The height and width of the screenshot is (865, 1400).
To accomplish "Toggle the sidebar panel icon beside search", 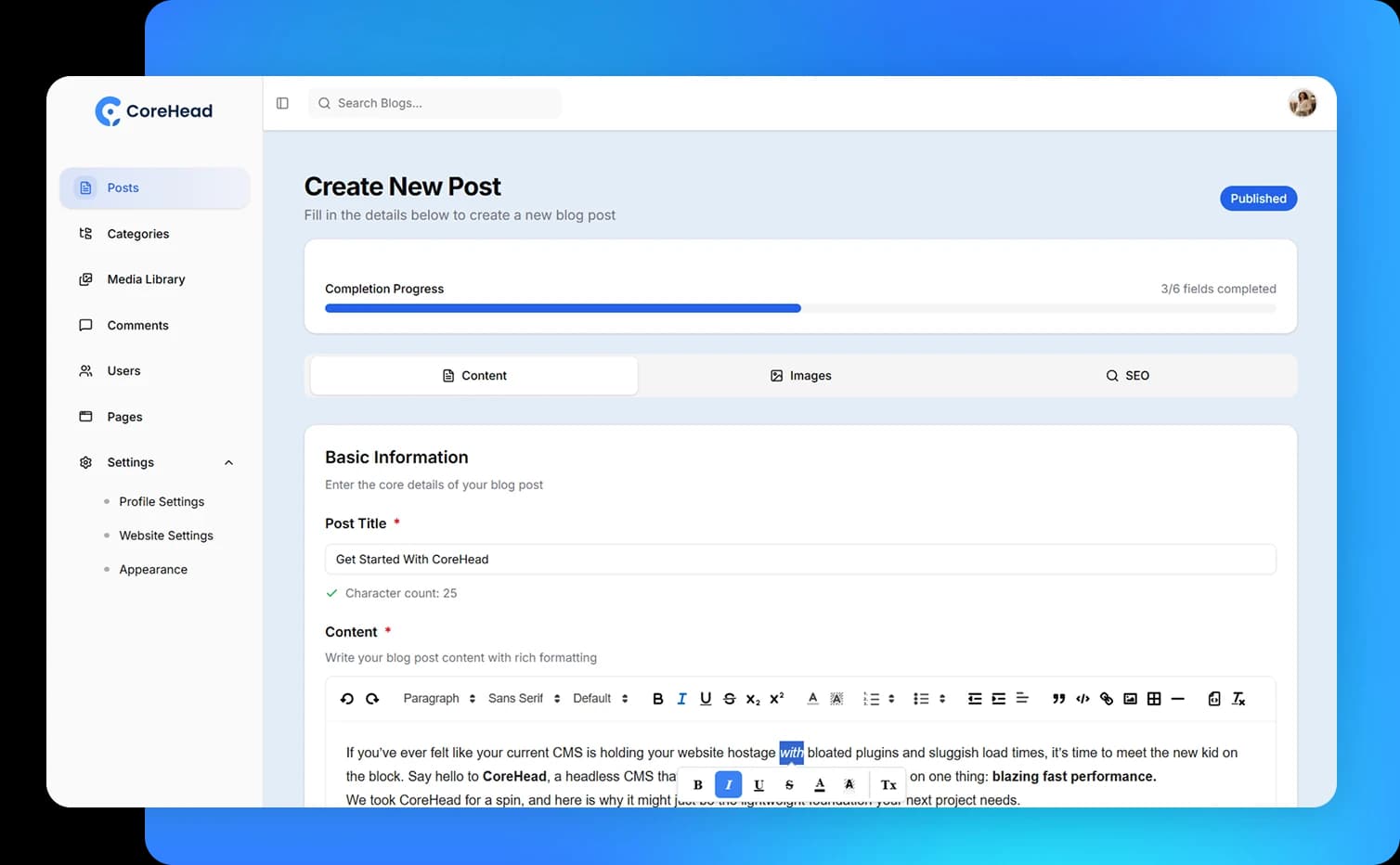I will (x=282, y=103).
